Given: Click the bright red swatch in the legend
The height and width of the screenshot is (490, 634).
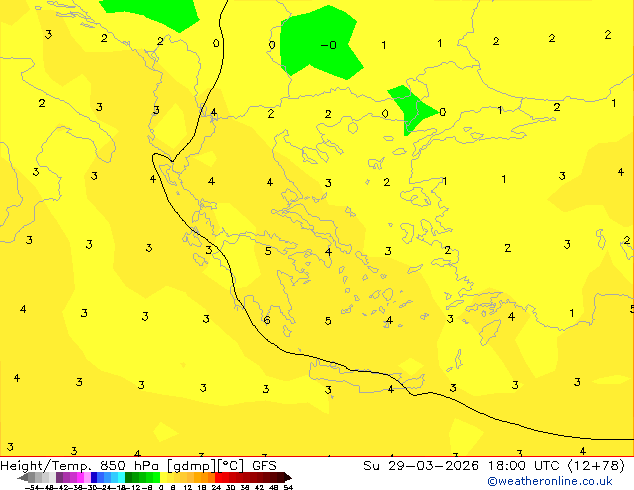Looking at the screenshot, I should [x=218, y=477].
